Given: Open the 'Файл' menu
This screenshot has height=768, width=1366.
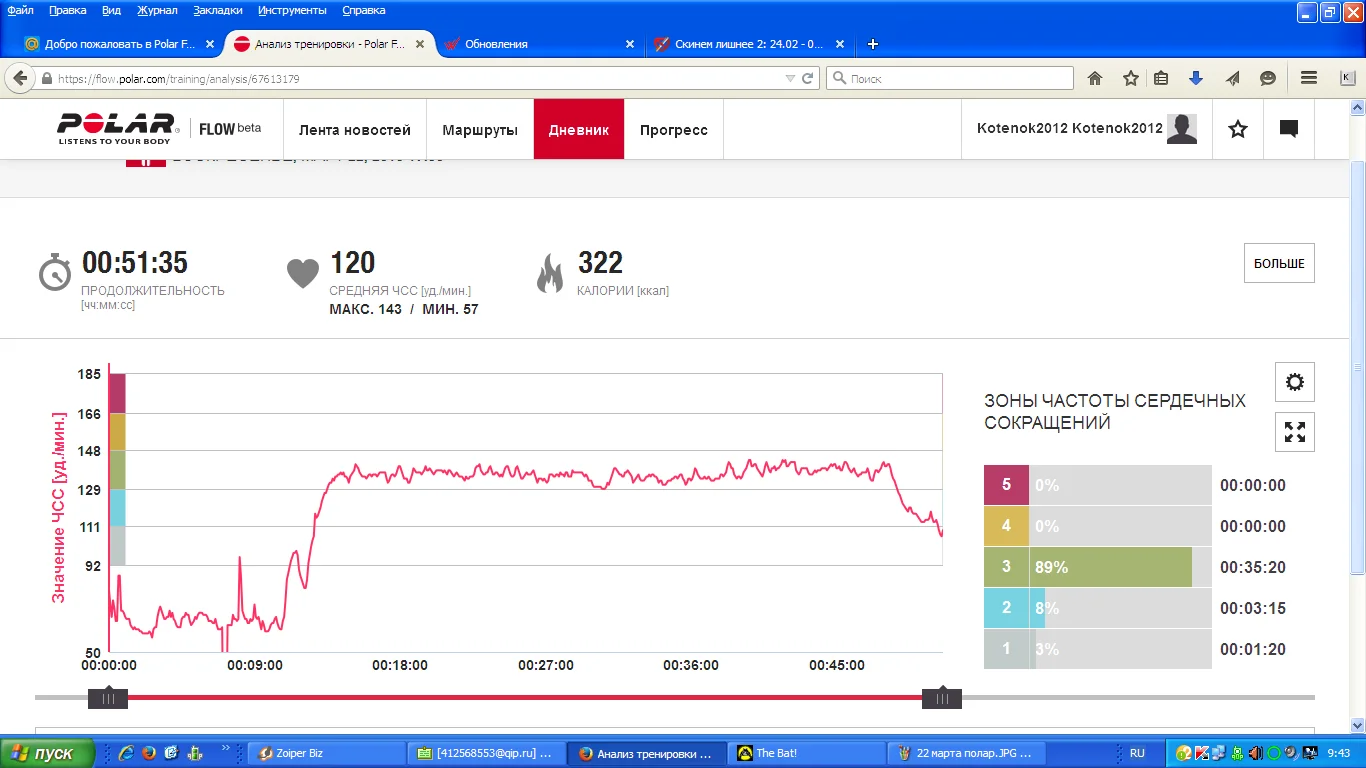Looking at the screenshot, I should click(x=20, y=10).
